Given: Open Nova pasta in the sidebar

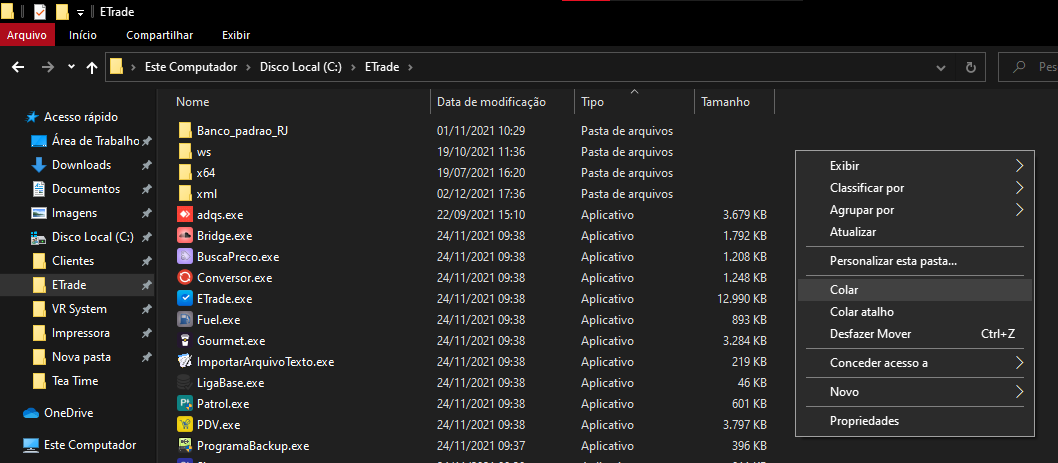Looking at the screenshot, I should point(81,357).
